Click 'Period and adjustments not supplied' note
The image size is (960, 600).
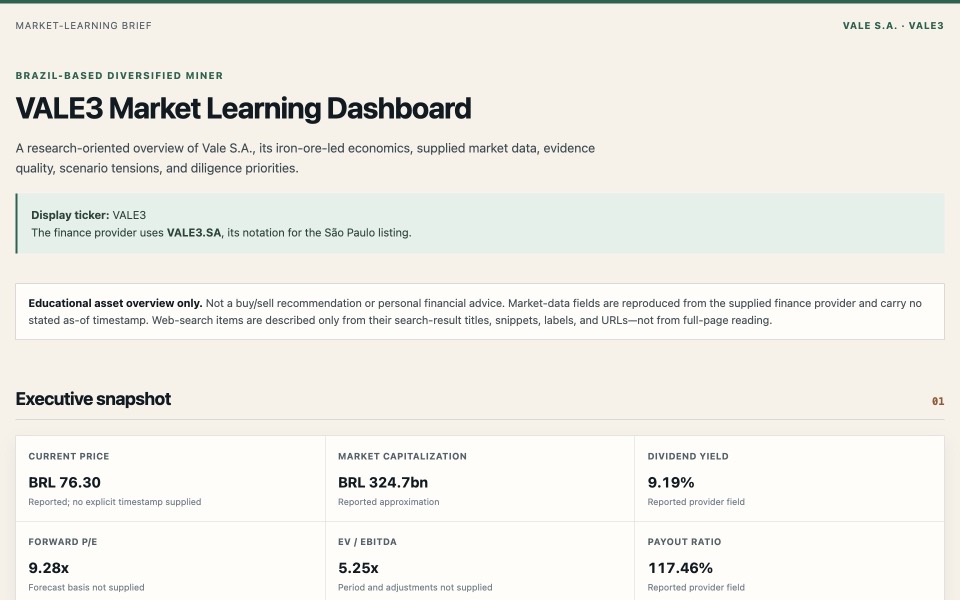pyautogui.click(x=415, y=588)
